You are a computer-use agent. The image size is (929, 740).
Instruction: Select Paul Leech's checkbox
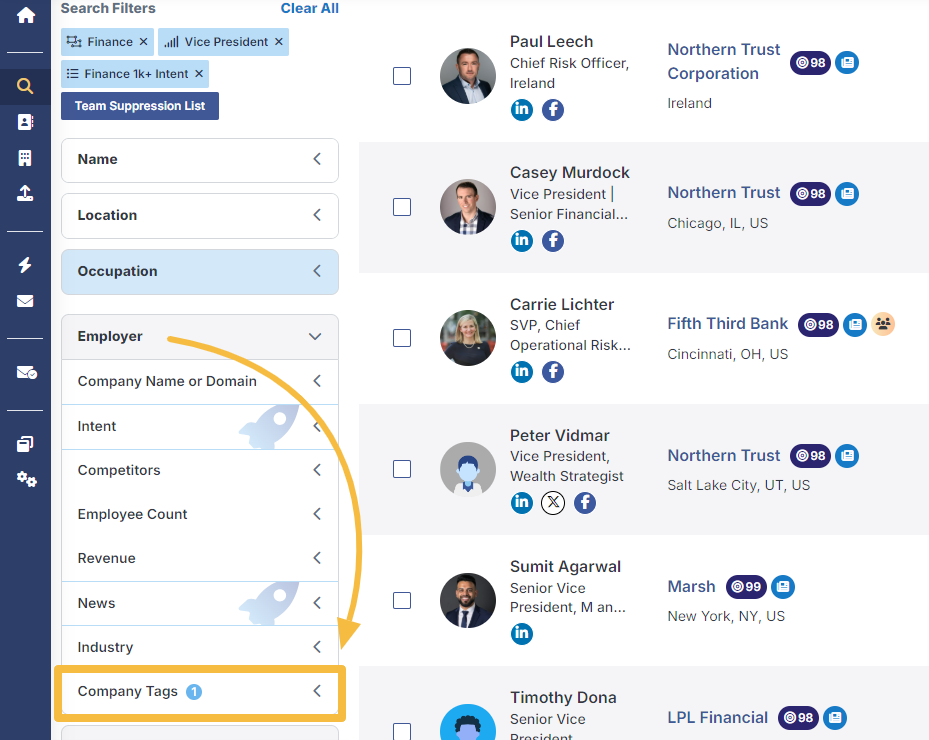tap(402, 76)
